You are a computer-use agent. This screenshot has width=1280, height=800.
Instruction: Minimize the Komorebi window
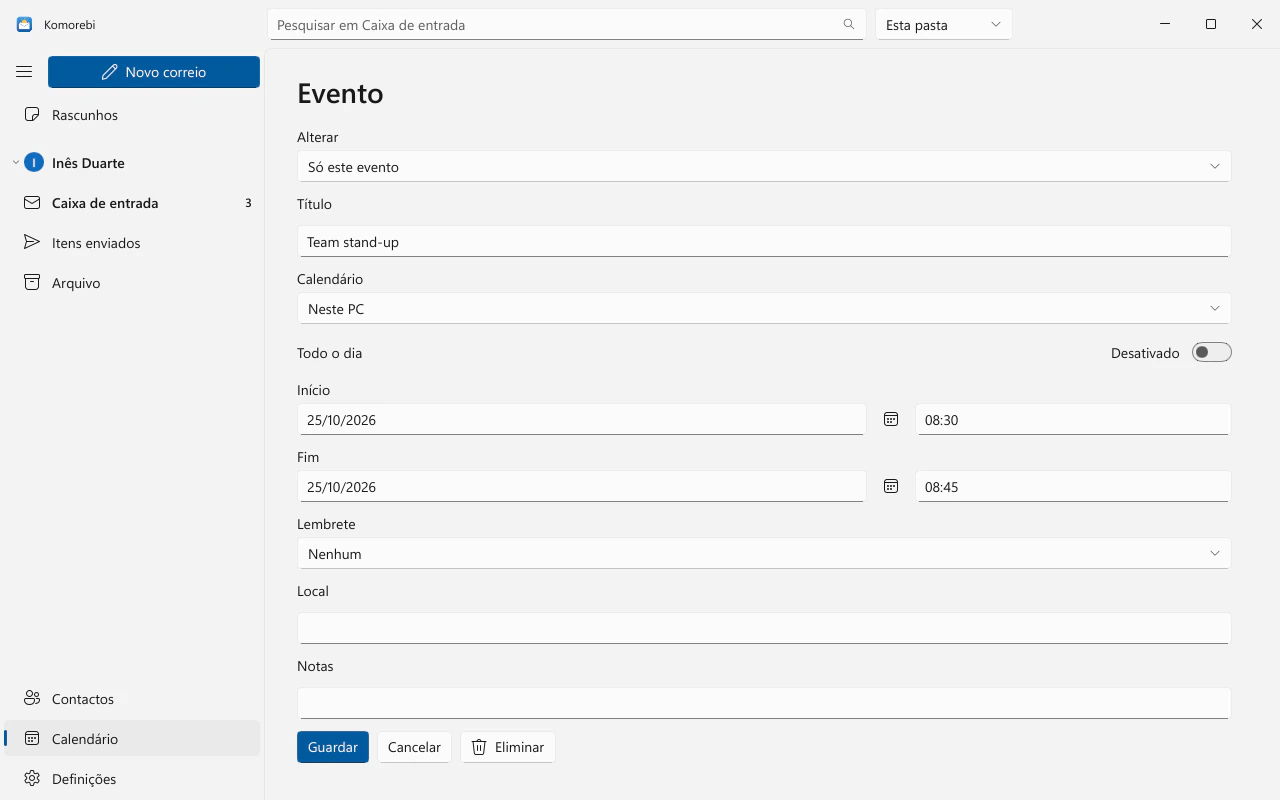click(x=1165, y=25)
